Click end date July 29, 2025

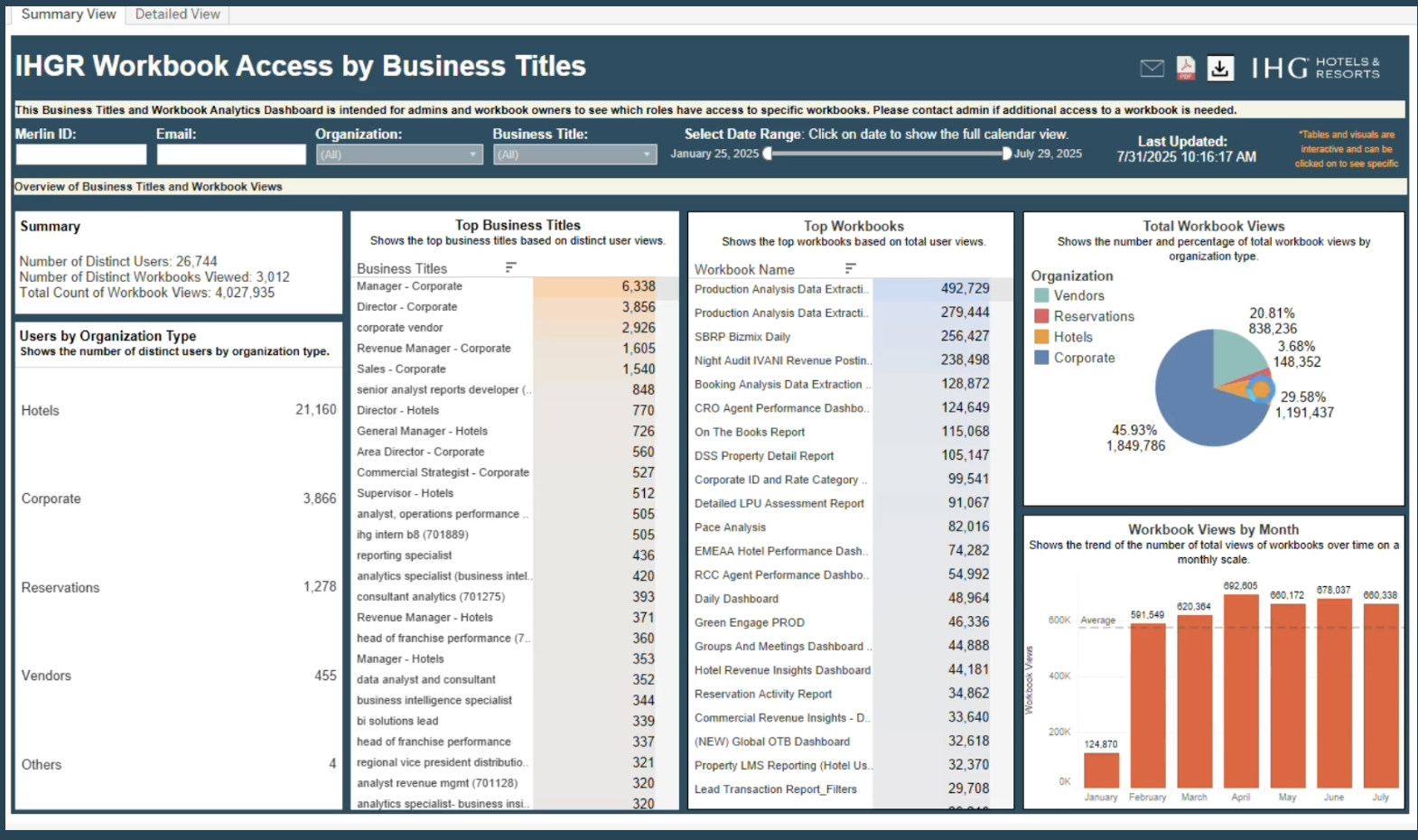tap(1048, 154)
